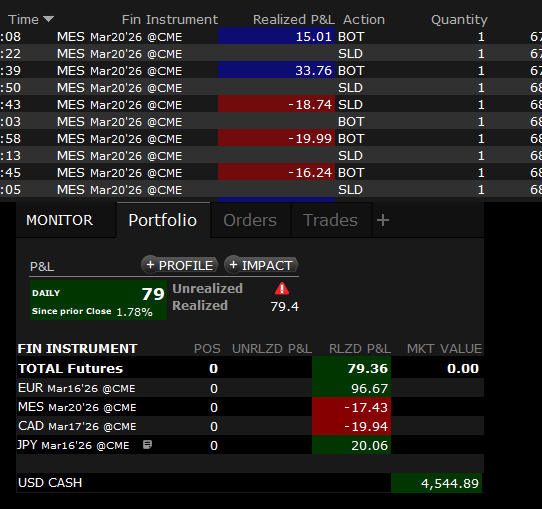Viewport: 542px width, 509px height.
Task: Select the JPY Mar16'26 @CME row
Action: (x=250, y=445)
